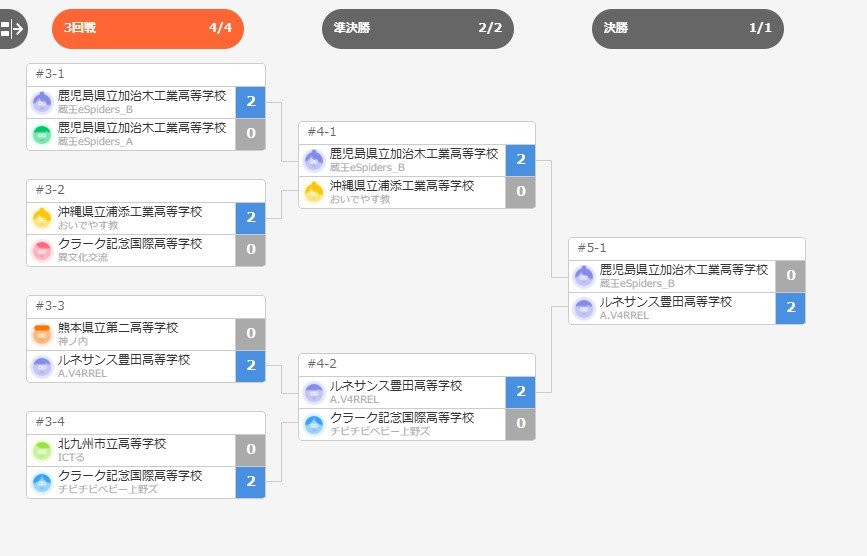This screenshot has width=867, height=556.
Task: Click green avatar of 蔵王eSpiders_A team
Action: [42, 134]
